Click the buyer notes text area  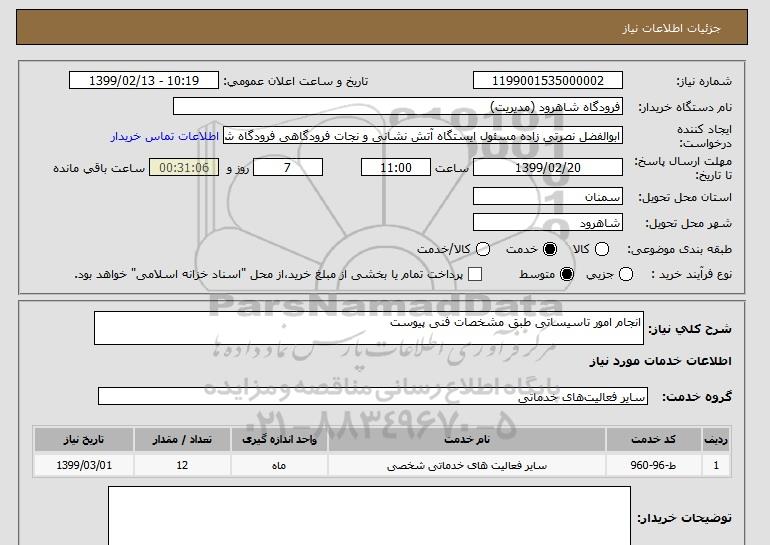369,516
